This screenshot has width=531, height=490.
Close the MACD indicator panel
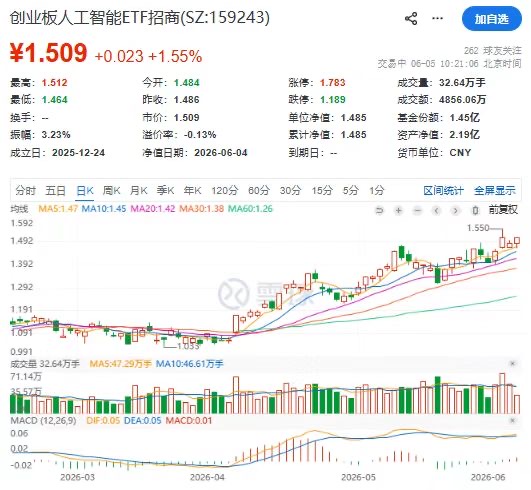[x=513, y=421]
